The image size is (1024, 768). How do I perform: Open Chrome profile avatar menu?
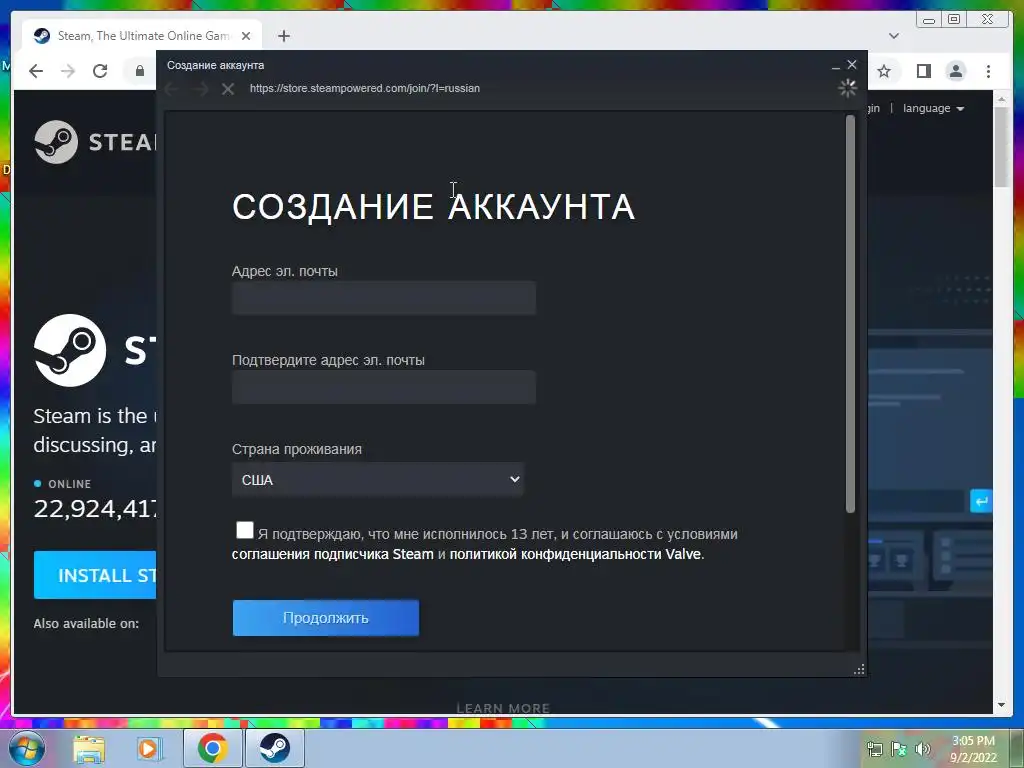956,71
